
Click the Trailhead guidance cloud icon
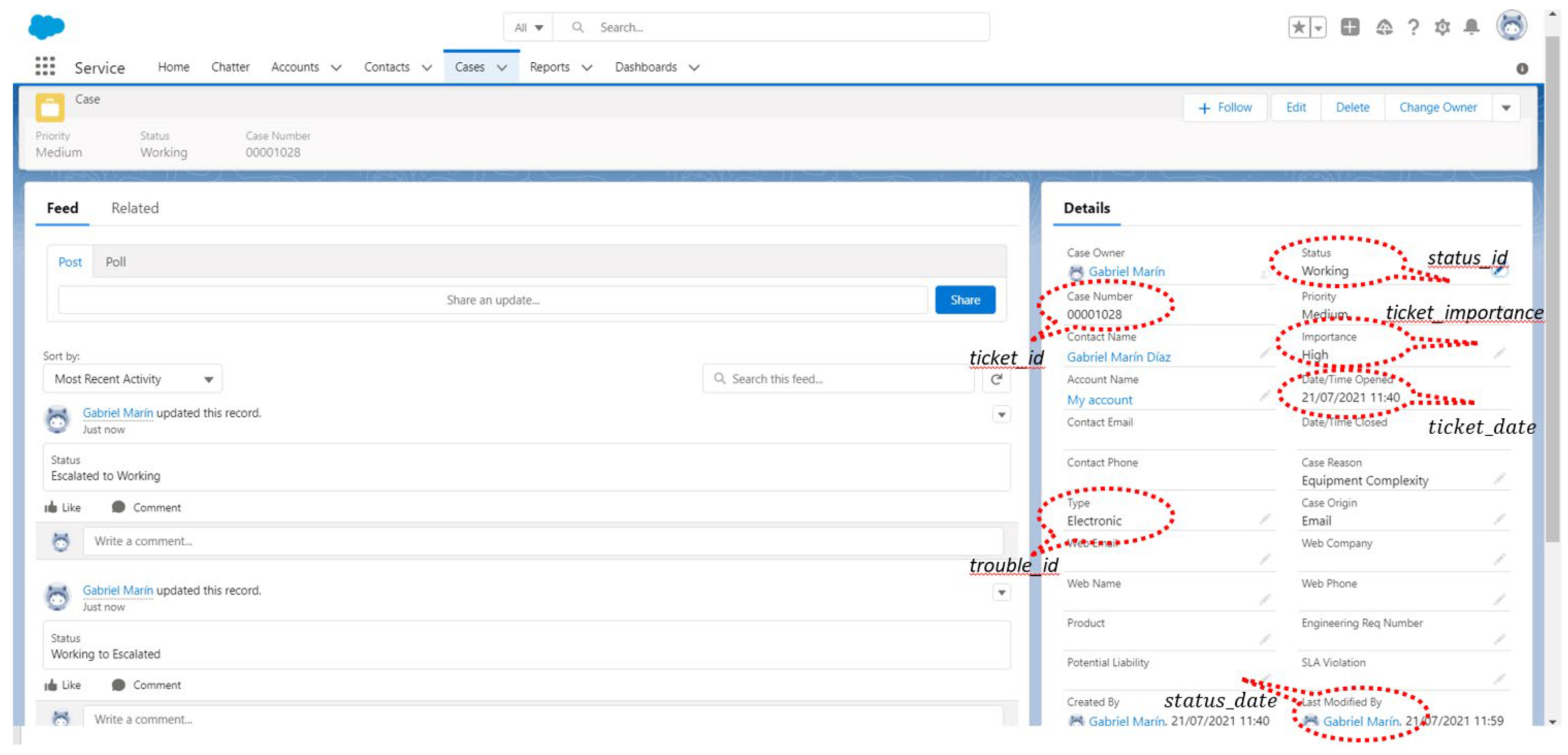coord(1384,27)
